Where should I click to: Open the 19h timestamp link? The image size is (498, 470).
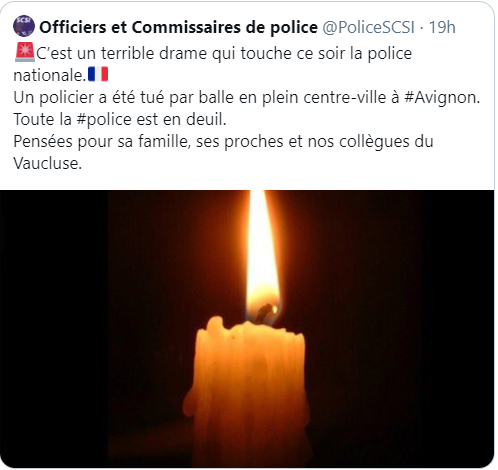442,27
